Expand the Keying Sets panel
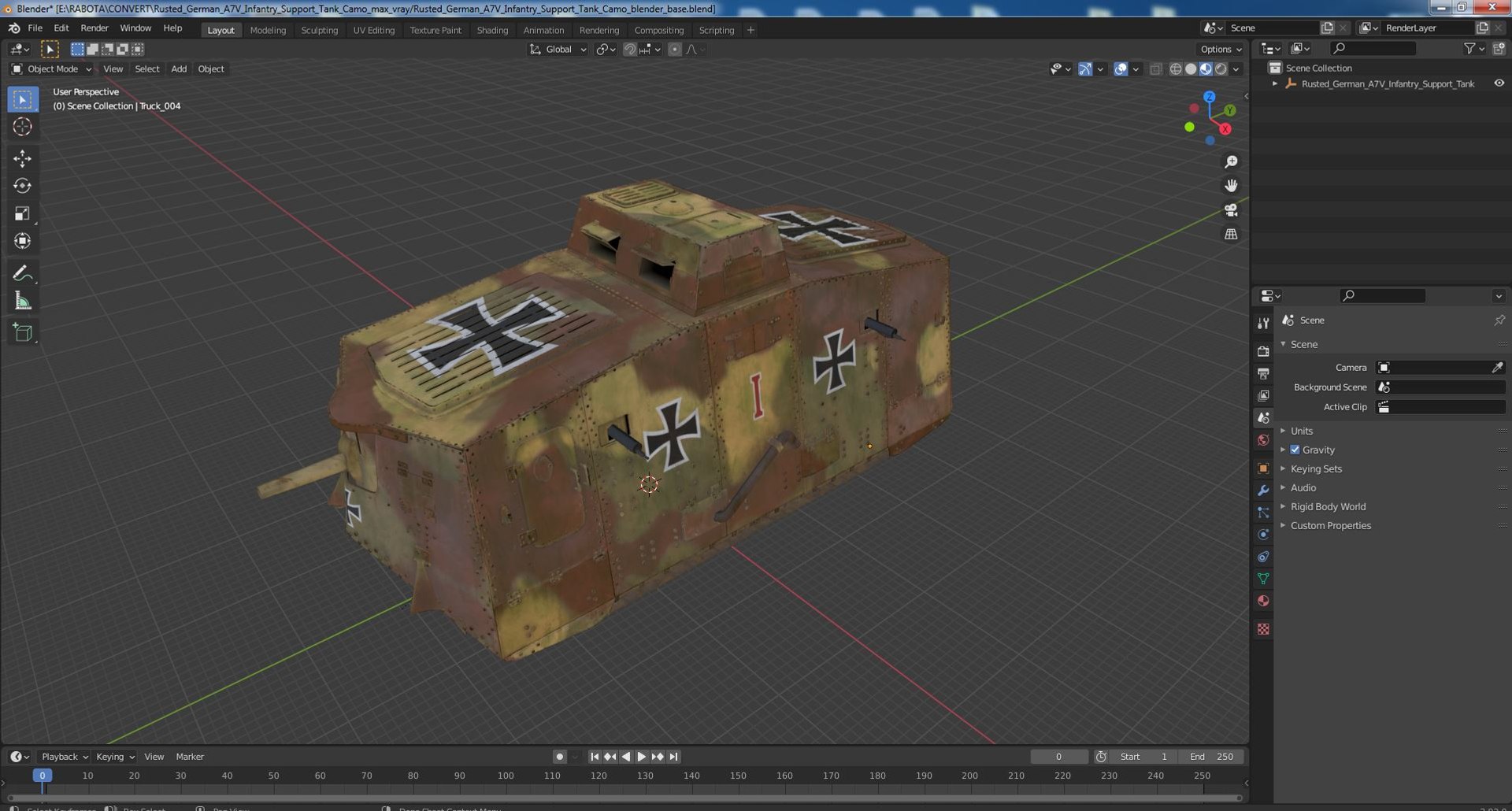 [x=1315, y=468]
